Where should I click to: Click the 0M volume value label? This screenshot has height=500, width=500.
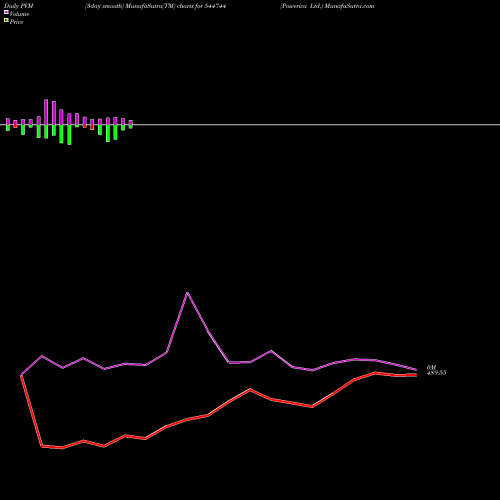pyautogui.click(x=431, y=367)
